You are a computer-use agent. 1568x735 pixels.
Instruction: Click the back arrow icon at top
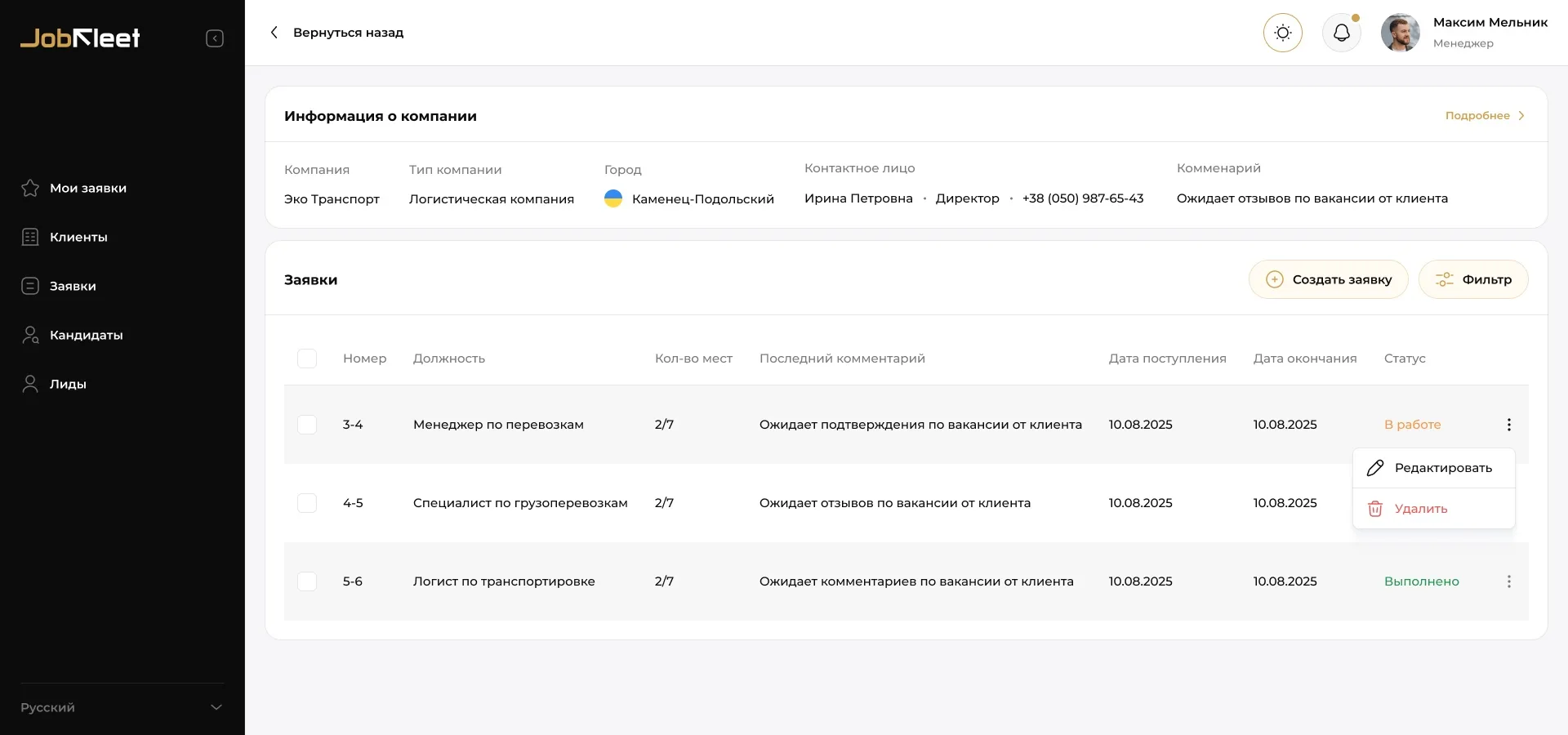point(274,33)
